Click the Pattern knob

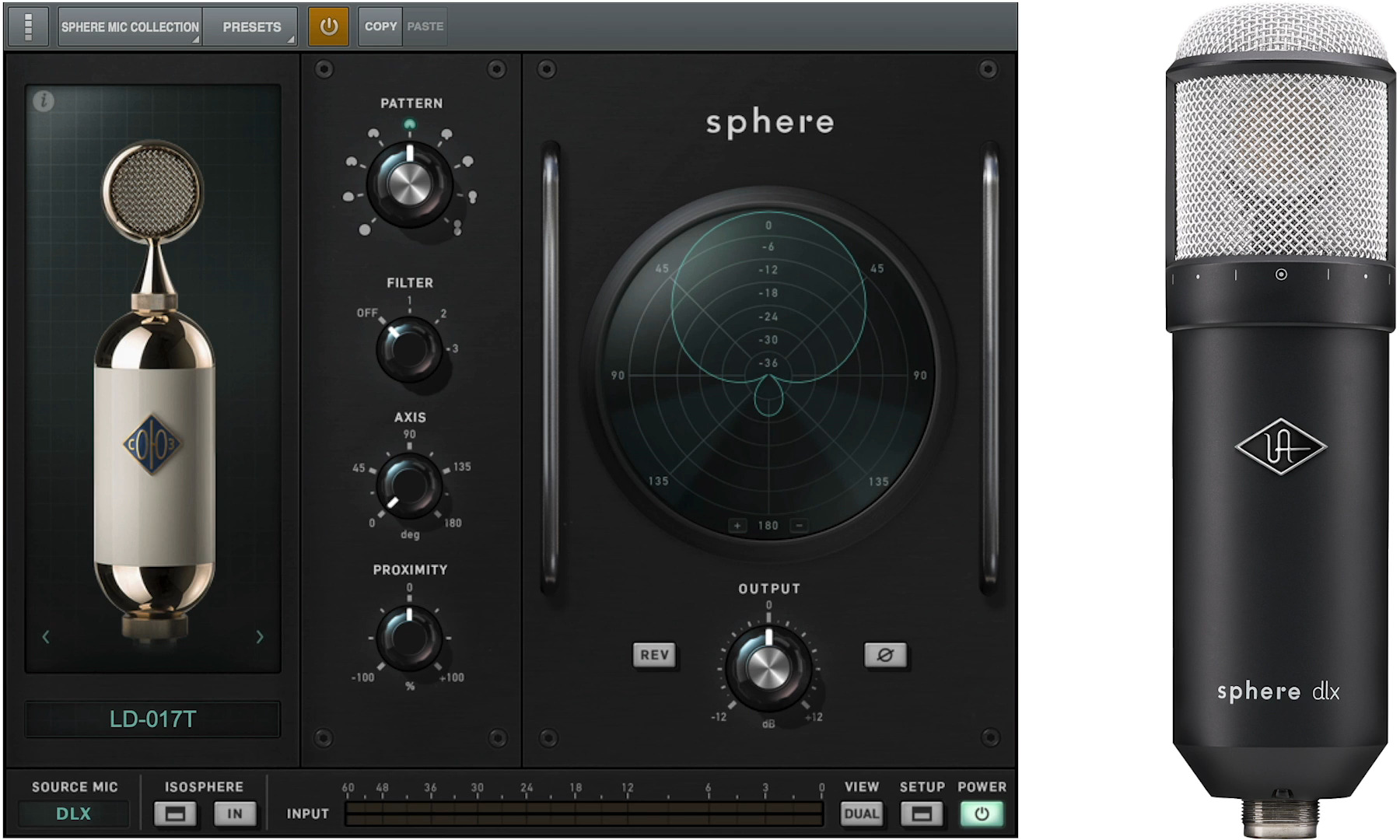pyautogui.click(x=409, y=184)
